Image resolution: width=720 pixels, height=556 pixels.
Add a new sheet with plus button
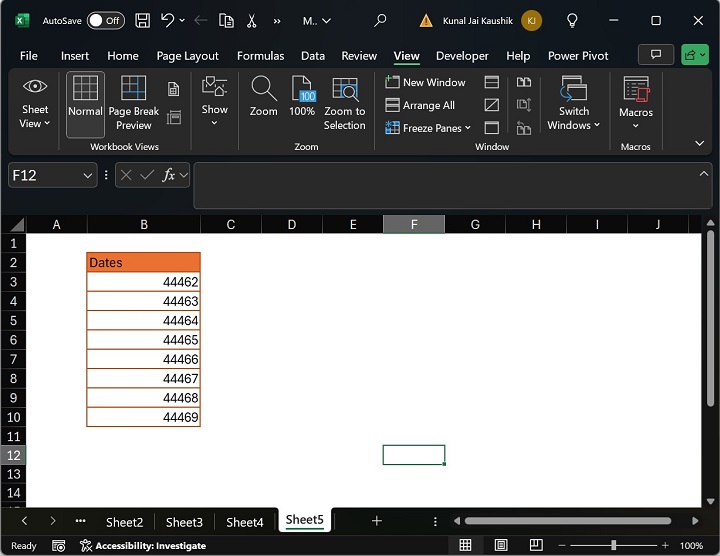coord(377,521)
